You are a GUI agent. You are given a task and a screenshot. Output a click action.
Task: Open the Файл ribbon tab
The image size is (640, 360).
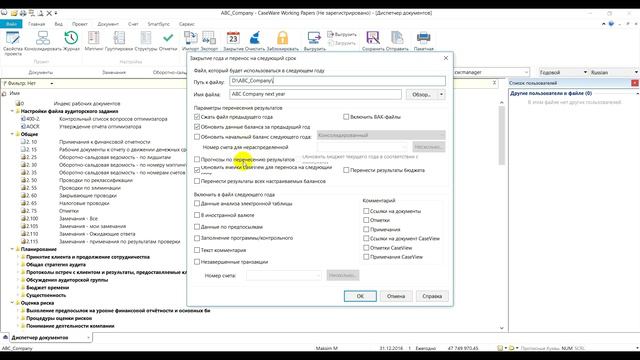pyautogui.click(x=11, y=24)
